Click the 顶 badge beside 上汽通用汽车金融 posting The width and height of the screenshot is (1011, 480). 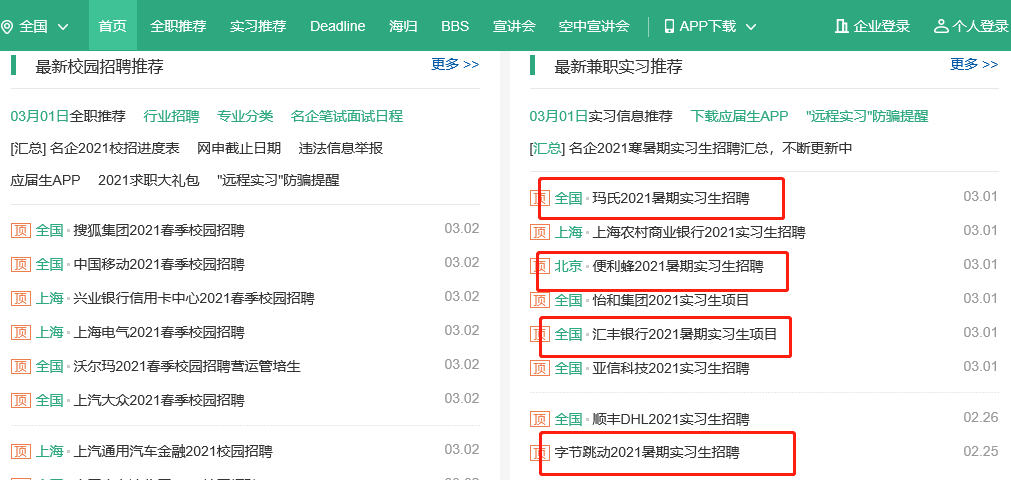tap(21, 451)
